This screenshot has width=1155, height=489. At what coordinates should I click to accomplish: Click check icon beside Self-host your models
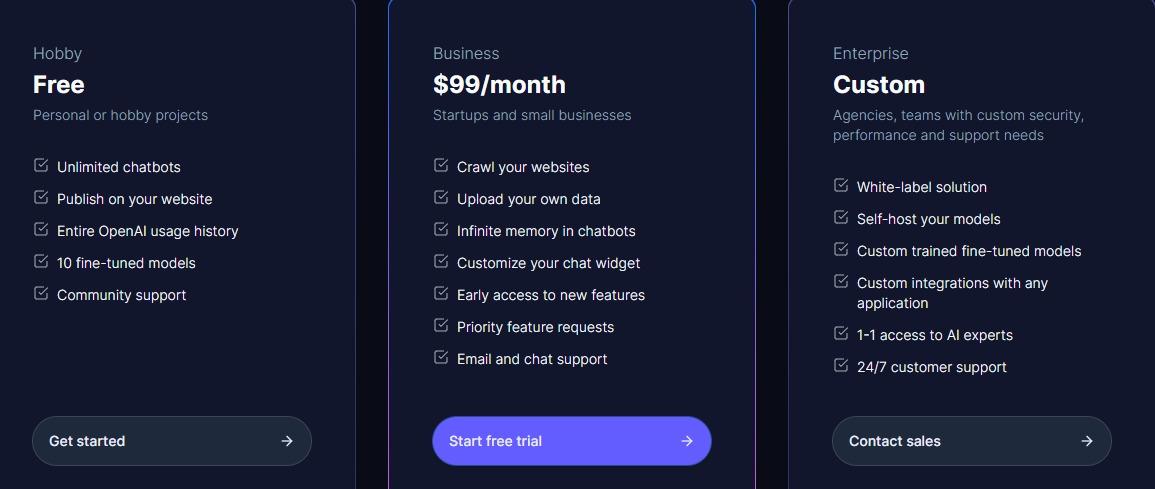tap(841, 217)
